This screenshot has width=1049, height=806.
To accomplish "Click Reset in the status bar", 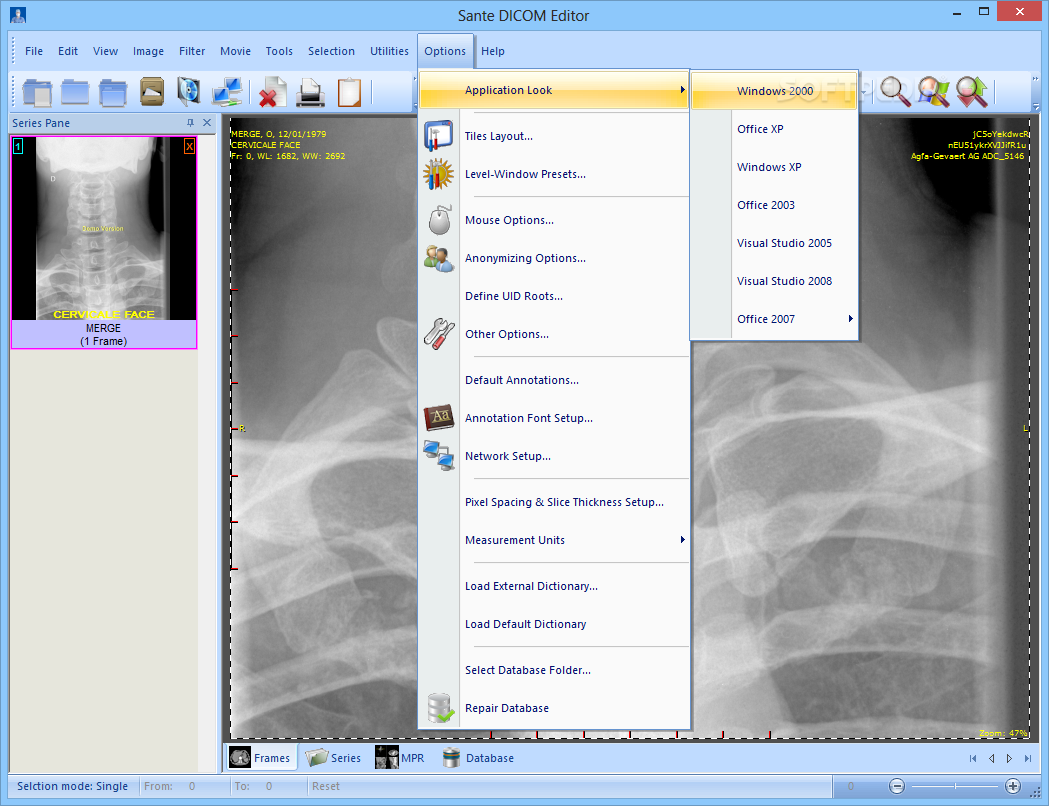I will tap(326, 786).
